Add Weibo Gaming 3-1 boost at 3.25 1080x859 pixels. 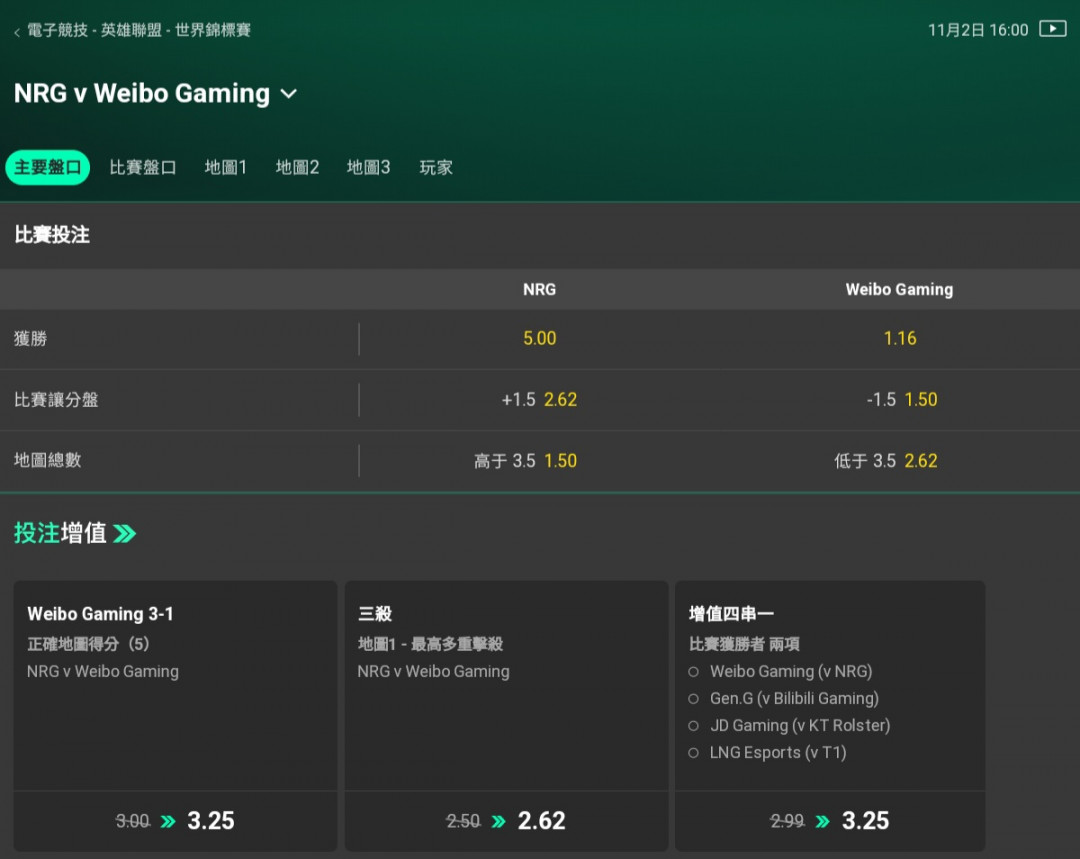click(x=176, y=820)
